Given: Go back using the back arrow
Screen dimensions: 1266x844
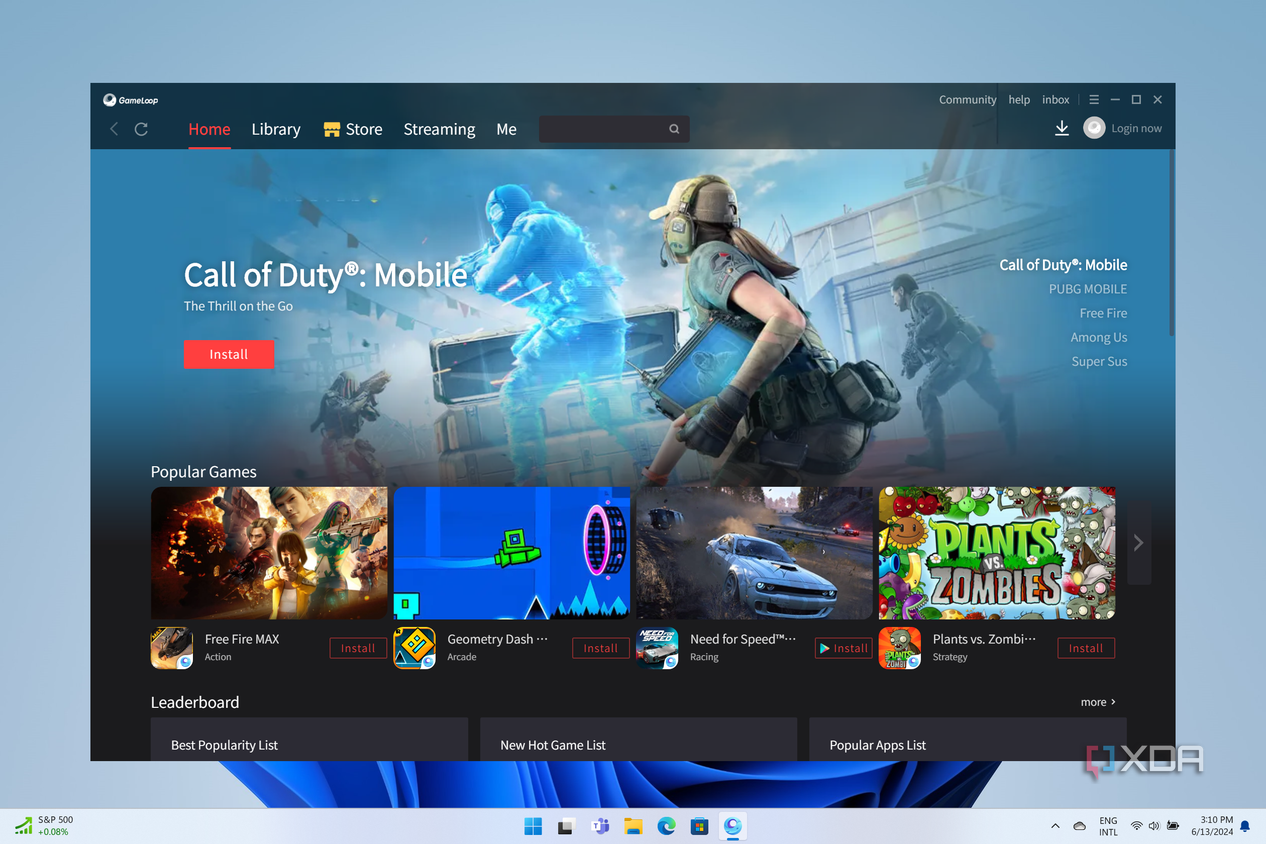Looking at the screenshot, I should tap(114, 129).
